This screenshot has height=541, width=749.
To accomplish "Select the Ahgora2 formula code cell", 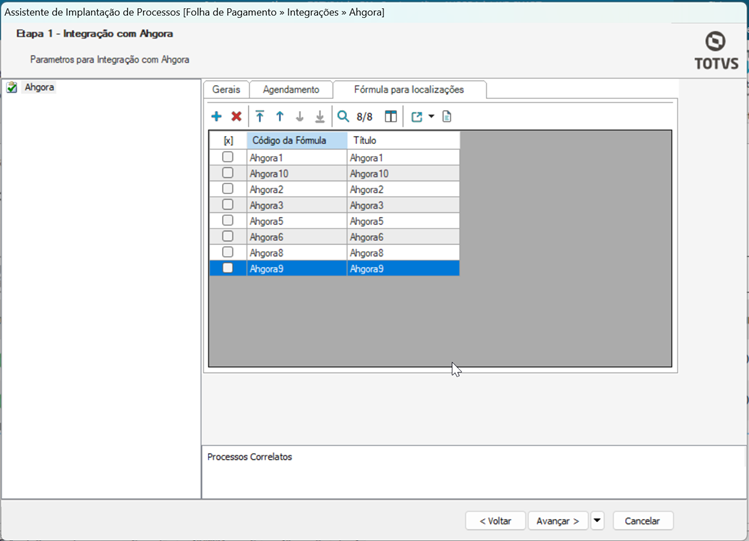I will pyautogui.click(x=297, y=189).
